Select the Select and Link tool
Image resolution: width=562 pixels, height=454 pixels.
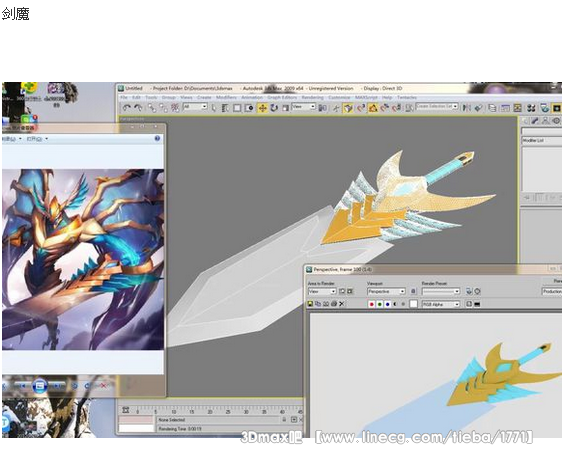[x=152, y=107]
